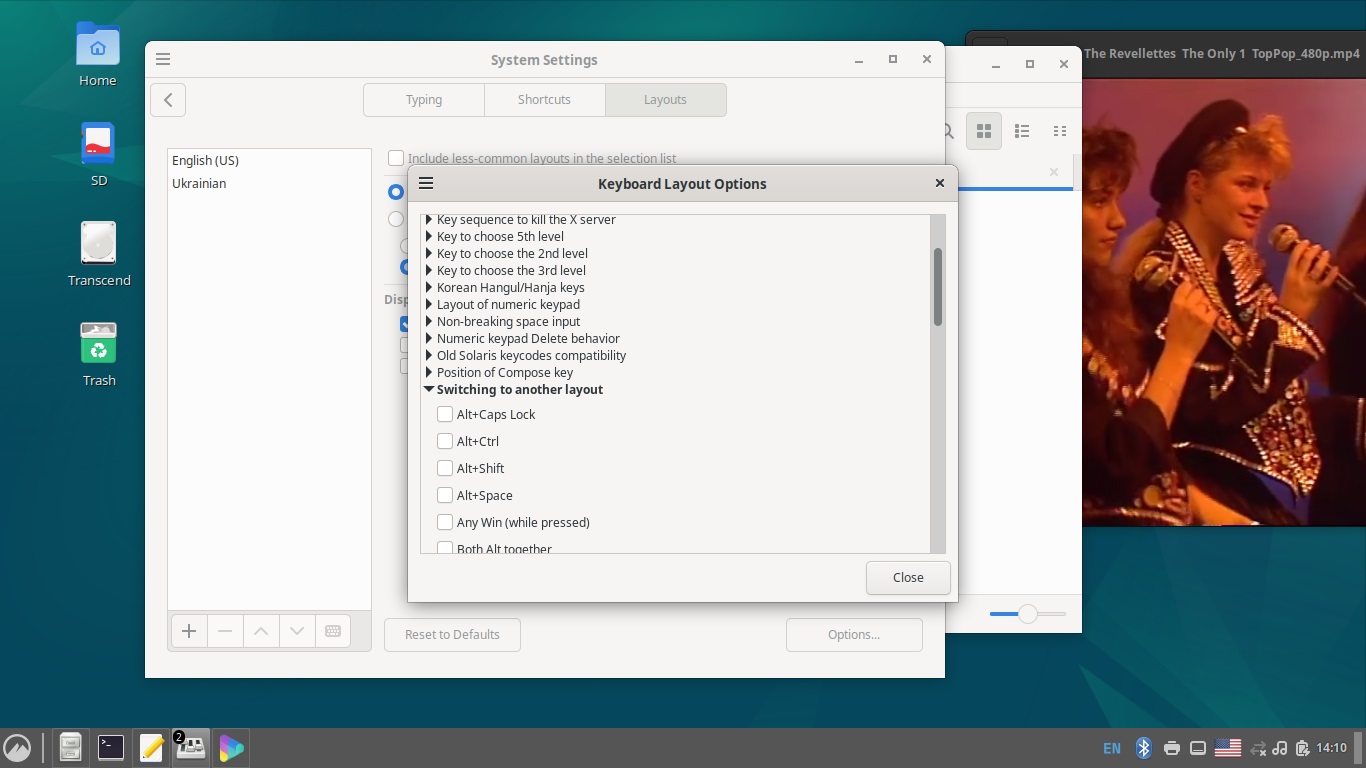Switch the file manager to icon grid view
Image resolution: width=1366 pixels, height=768 pixels.
point(984,131)
